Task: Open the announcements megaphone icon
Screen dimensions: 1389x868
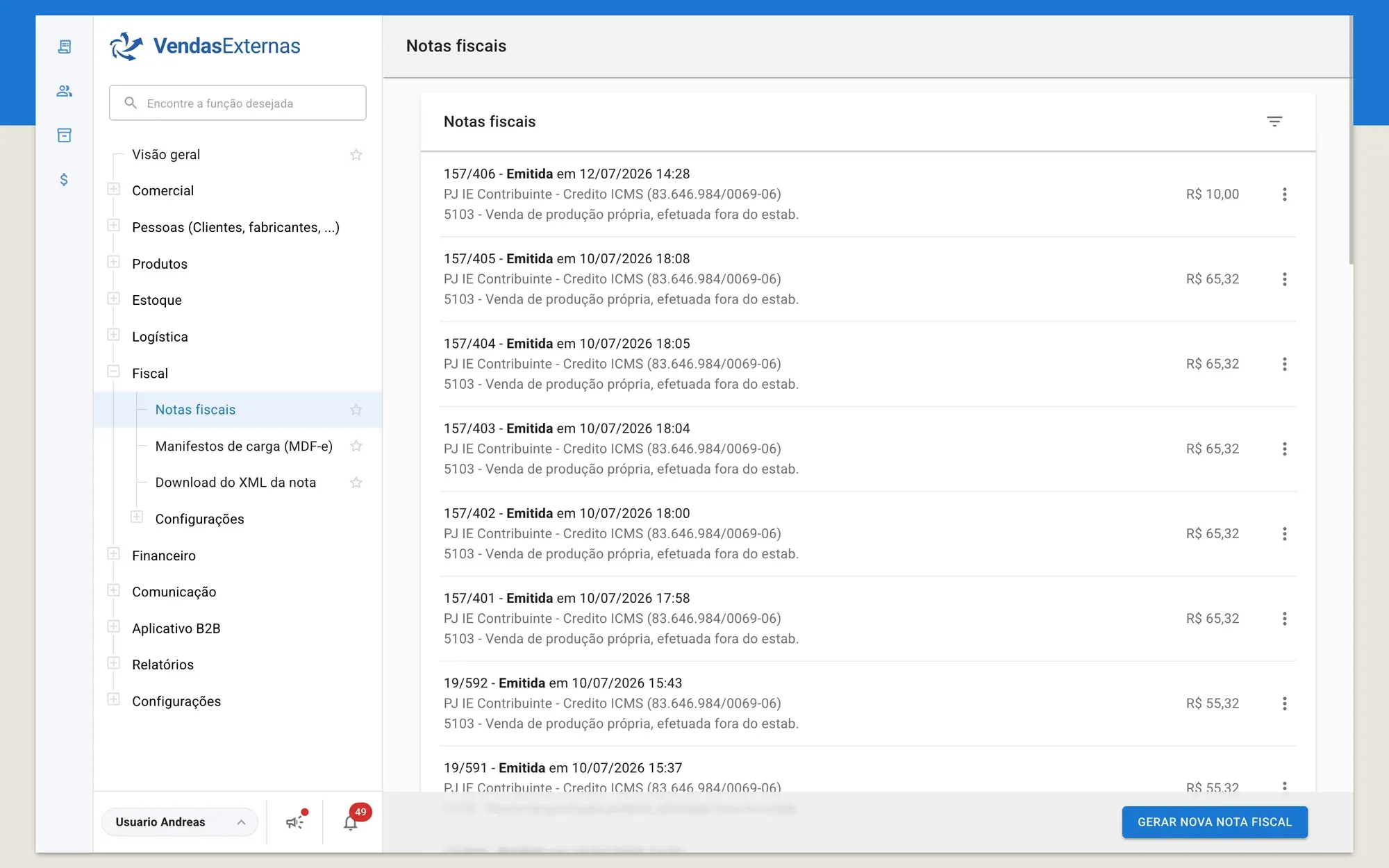Action: 295,821
